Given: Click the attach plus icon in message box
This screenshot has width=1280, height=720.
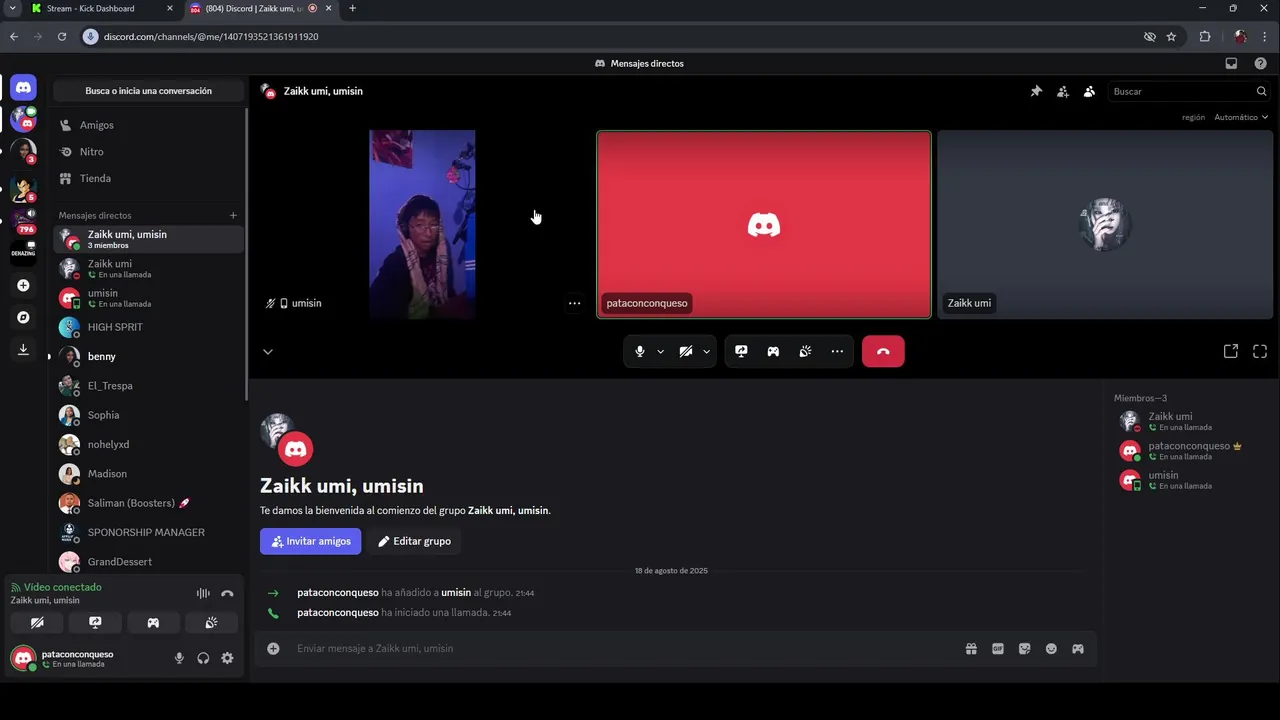Looking at the screenshot, I should click(x=273, y=649).
